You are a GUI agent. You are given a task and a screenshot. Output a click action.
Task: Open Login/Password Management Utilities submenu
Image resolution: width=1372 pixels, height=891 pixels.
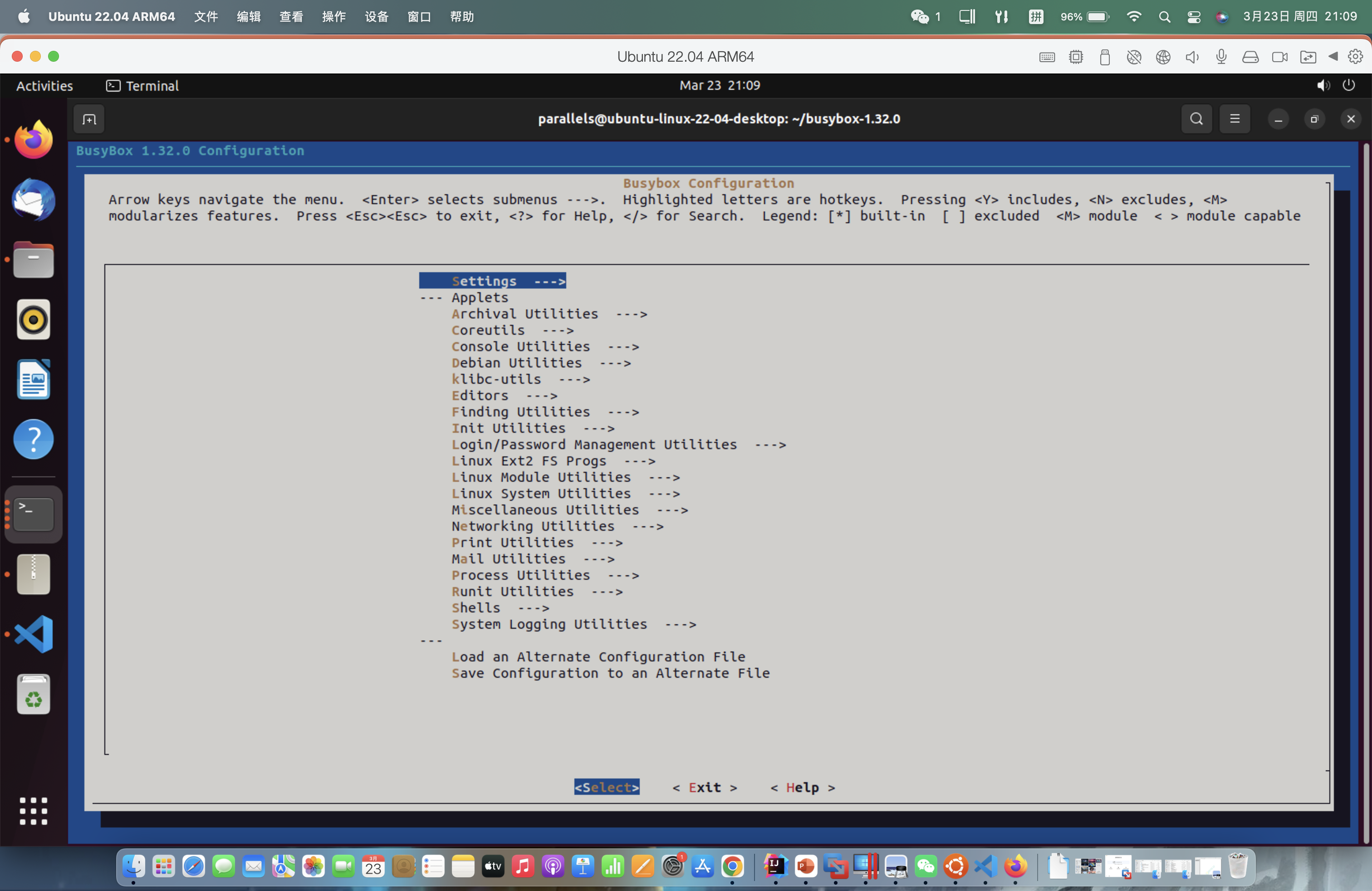[x=618, y=444]
